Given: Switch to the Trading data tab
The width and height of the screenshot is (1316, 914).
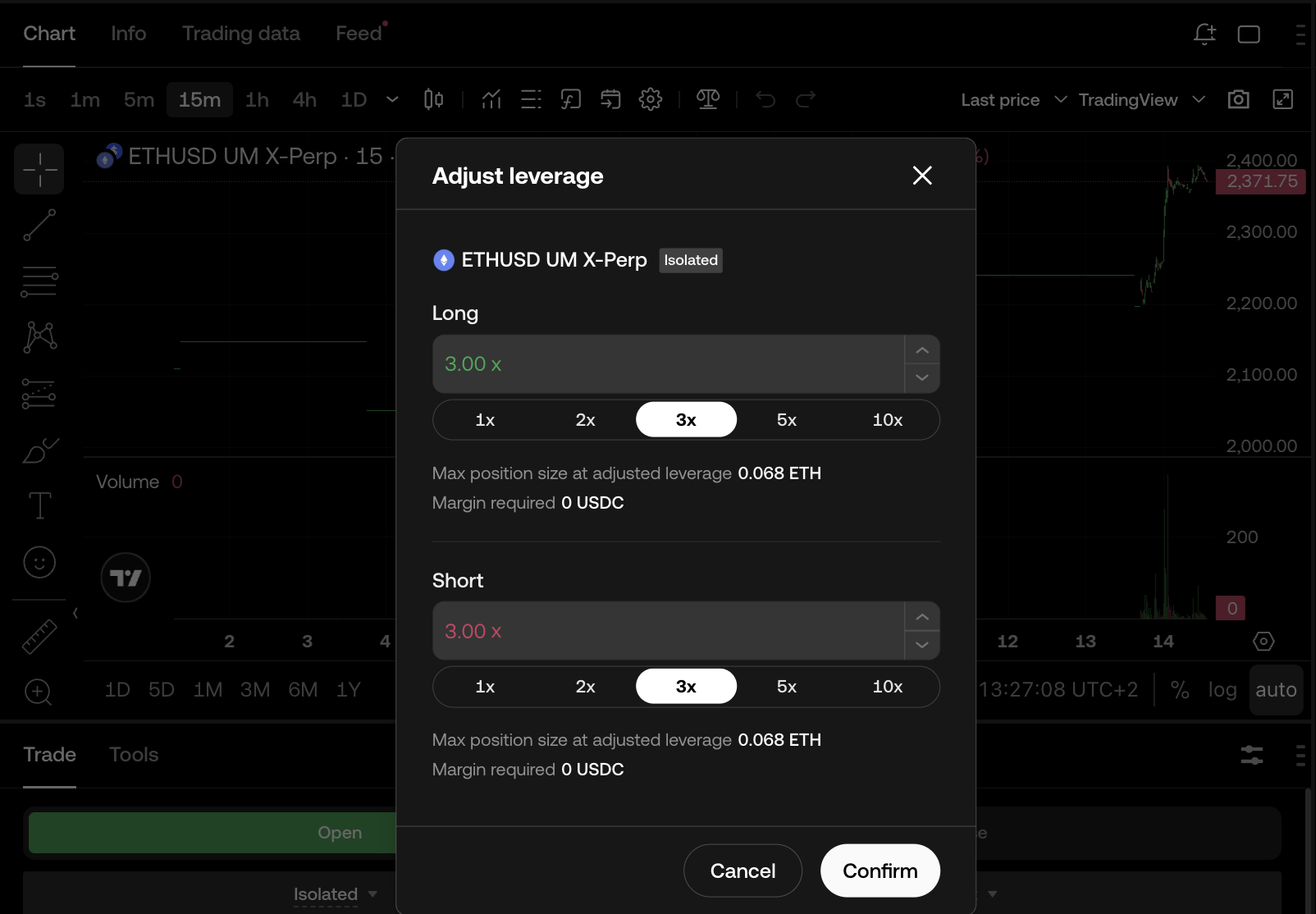Looking at the screenshot, I should [x=241, y=34].
